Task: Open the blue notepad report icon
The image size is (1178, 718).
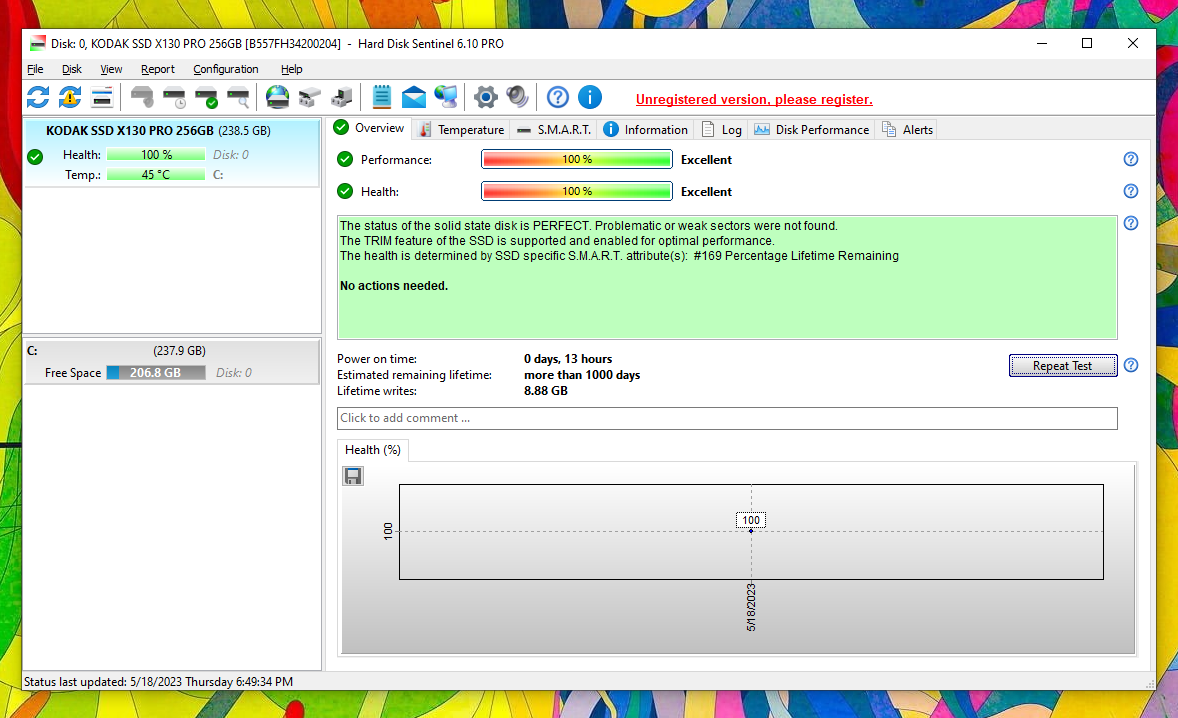Action: [382, 97]
